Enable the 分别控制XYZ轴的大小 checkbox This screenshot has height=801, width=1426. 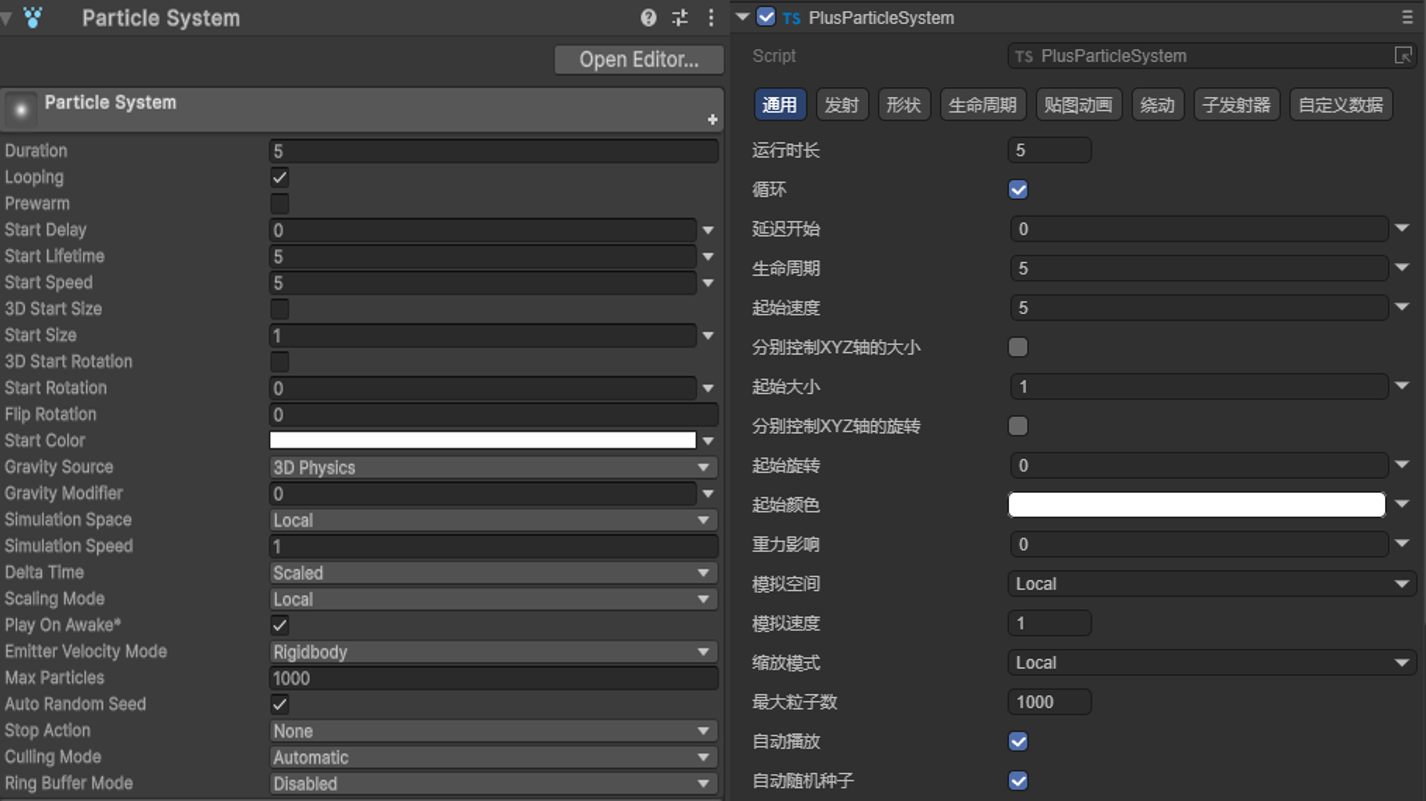pos(1018,347)
